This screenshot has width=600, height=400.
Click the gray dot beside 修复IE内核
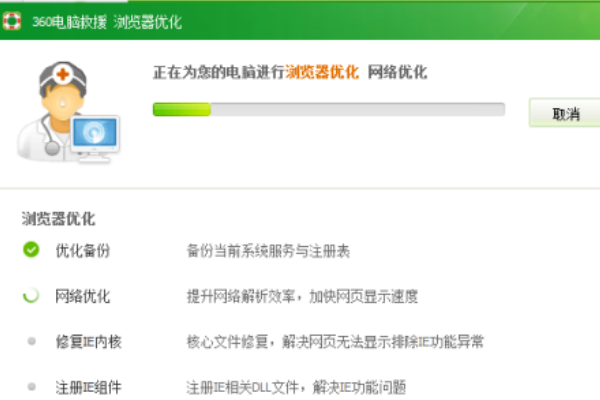(x=32, y=341)
